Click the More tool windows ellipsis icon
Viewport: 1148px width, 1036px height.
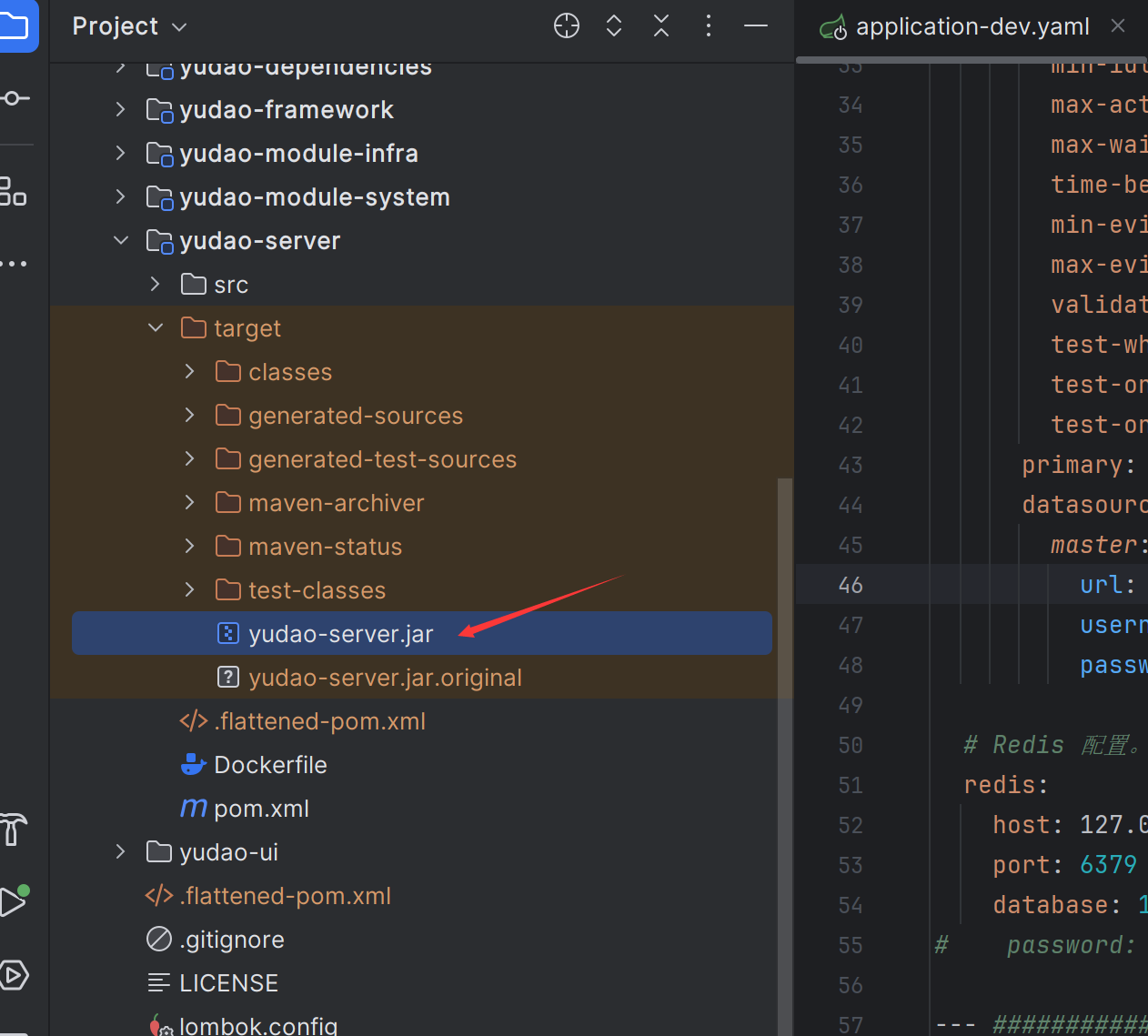coord(13,264)
